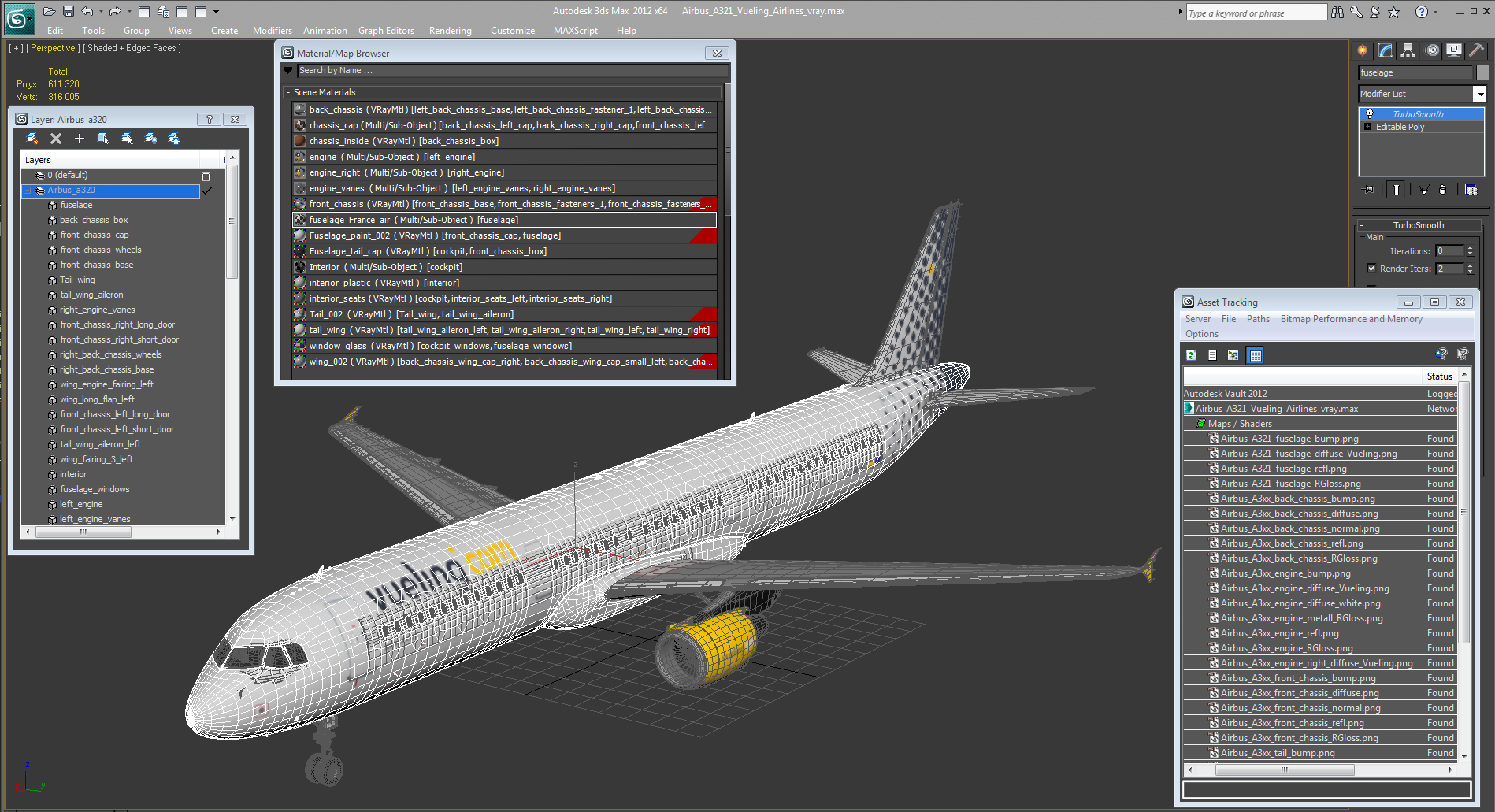Delete highlighted layers with the X icon
Viewport: 1495px width, 812px height.
[x=56, y=139]
